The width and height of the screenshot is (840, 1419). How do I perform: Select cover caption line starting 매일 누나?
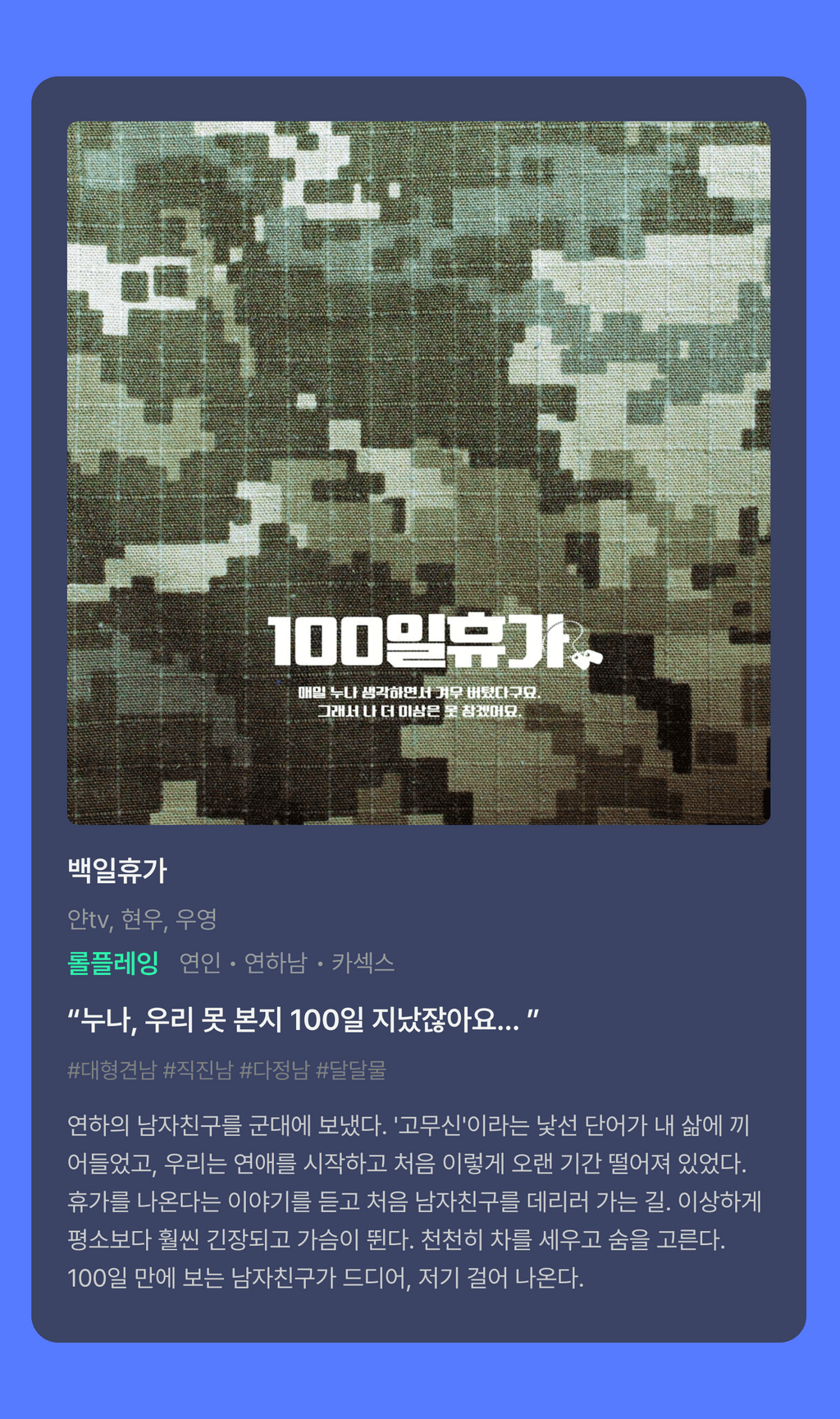419,693
